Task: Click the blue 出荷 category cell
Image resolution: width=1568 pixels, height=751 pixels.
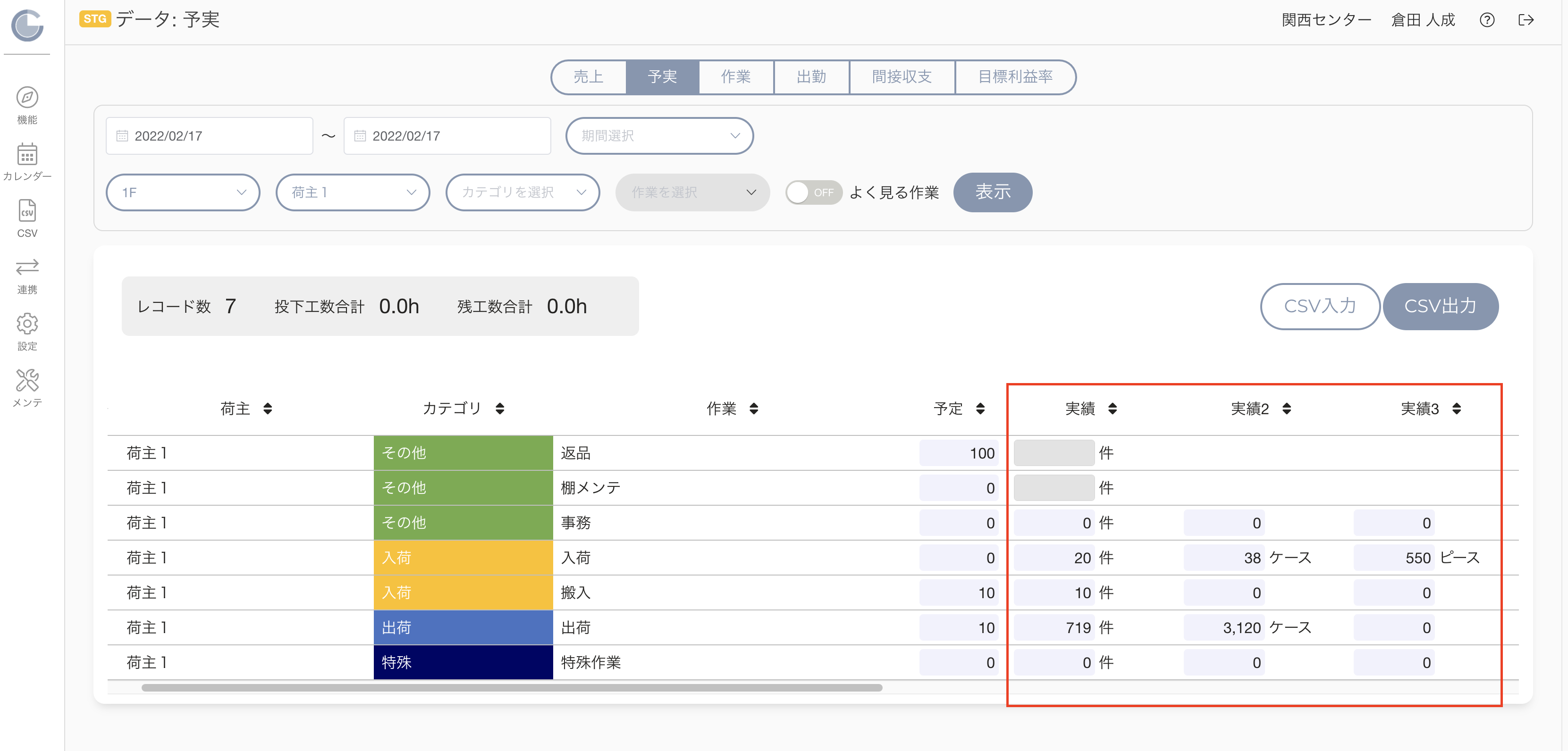Action: coord(463,627)
